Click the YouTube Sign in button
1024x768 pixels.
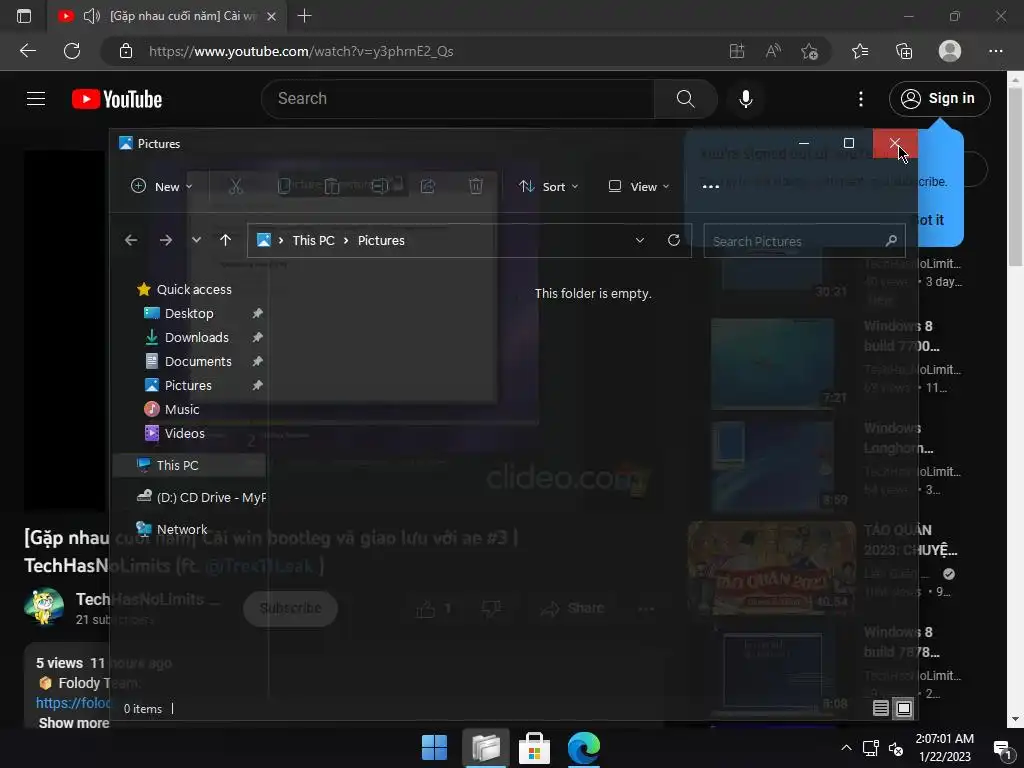coord(940,99)
